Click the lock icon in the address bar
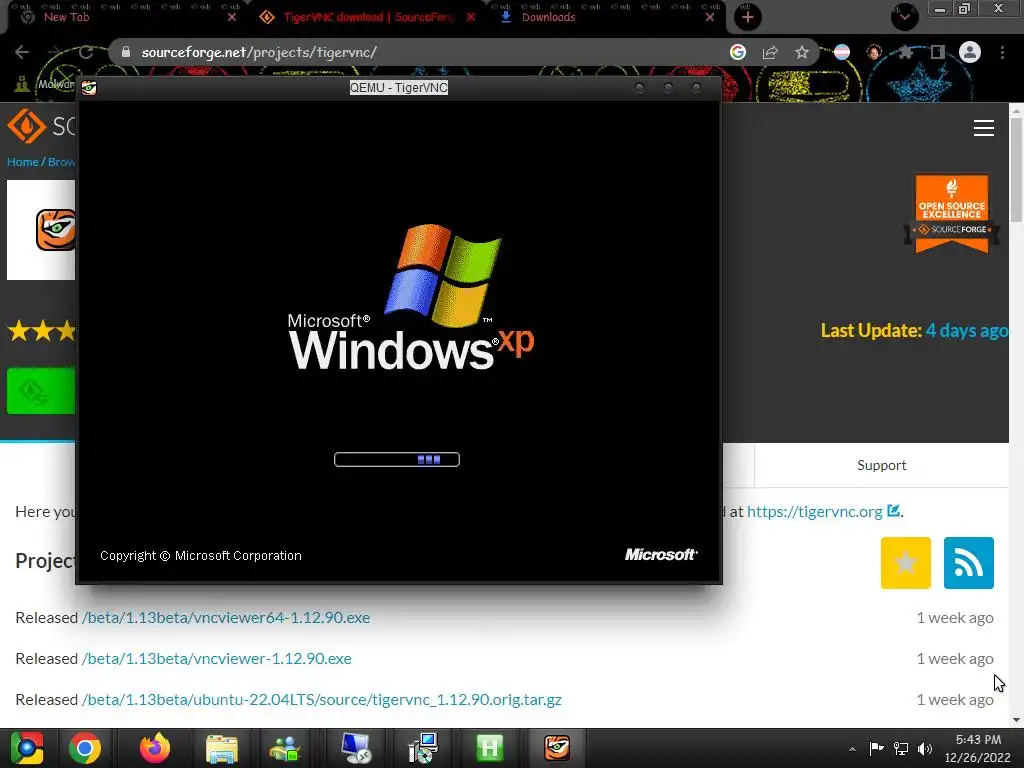 pyautogui.click(x=126, y=52)
